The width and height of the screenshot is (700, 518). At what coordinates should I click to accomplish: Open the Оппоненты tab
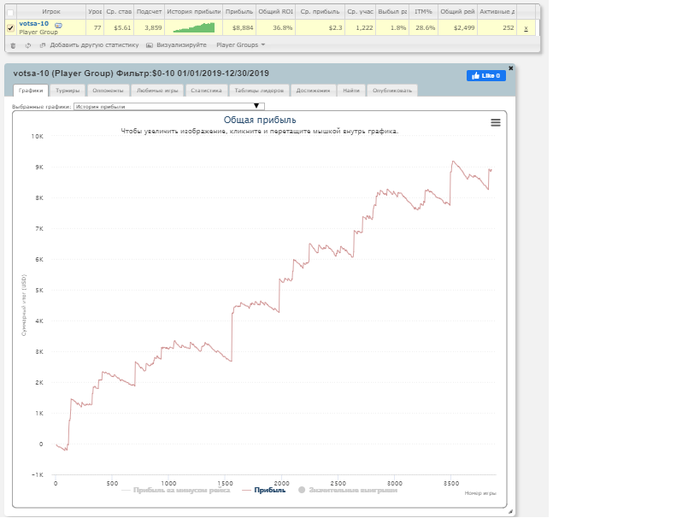point(108,90)
